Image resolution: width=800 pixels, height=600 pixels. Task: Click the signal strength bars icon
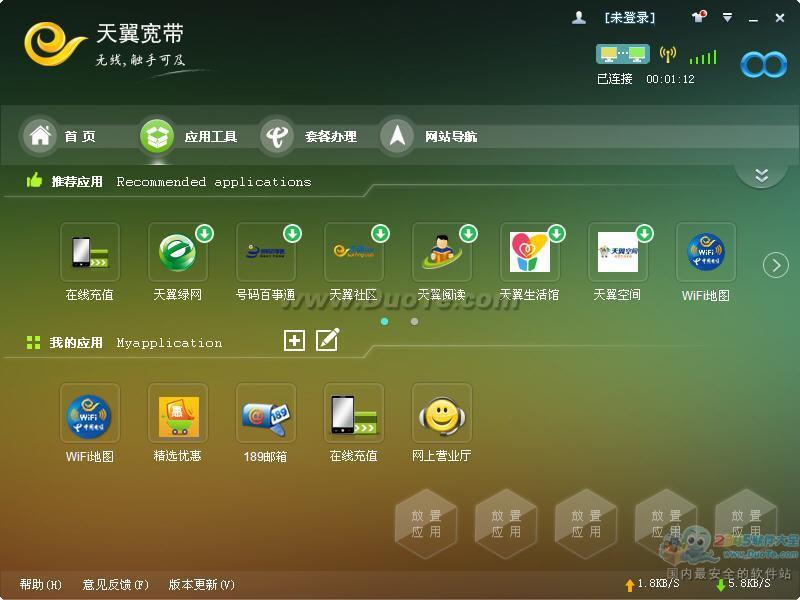tap(703, 57)
